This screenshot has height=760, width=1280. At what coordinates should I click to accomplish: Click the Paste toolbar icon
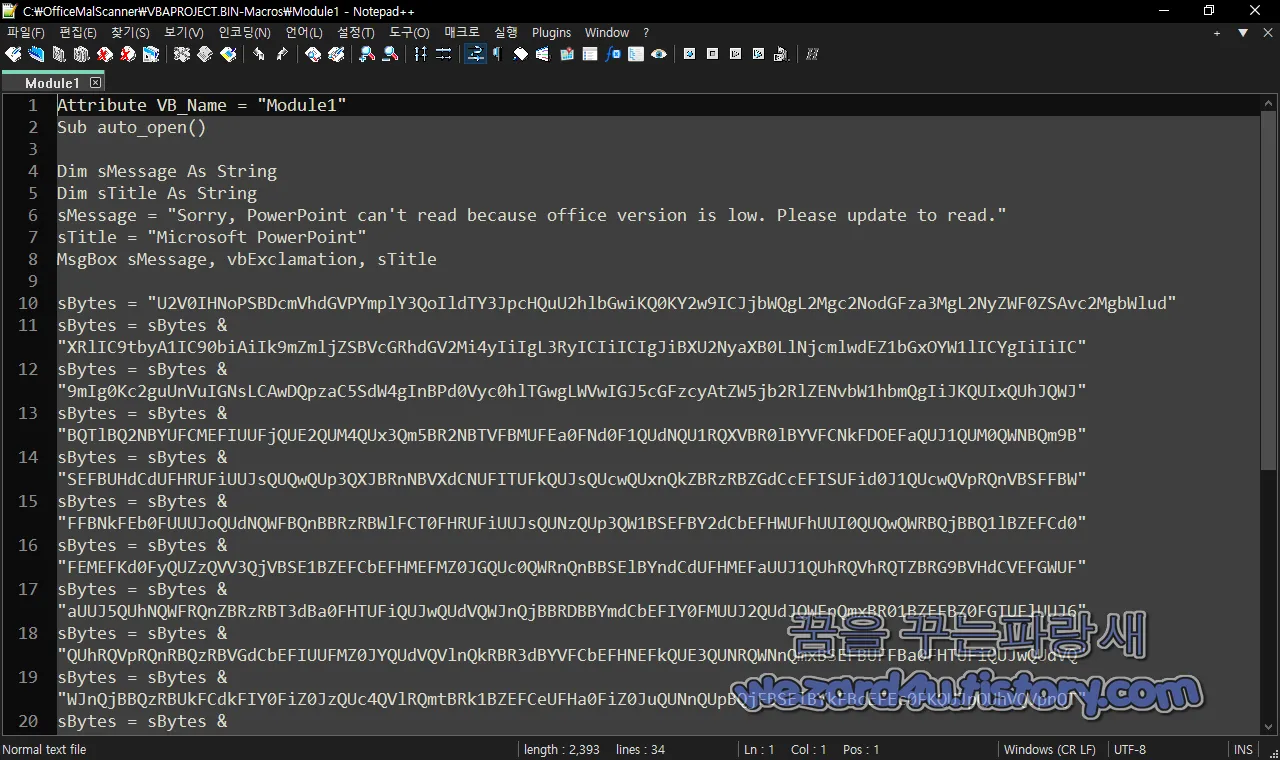click(x=228, y=54)
